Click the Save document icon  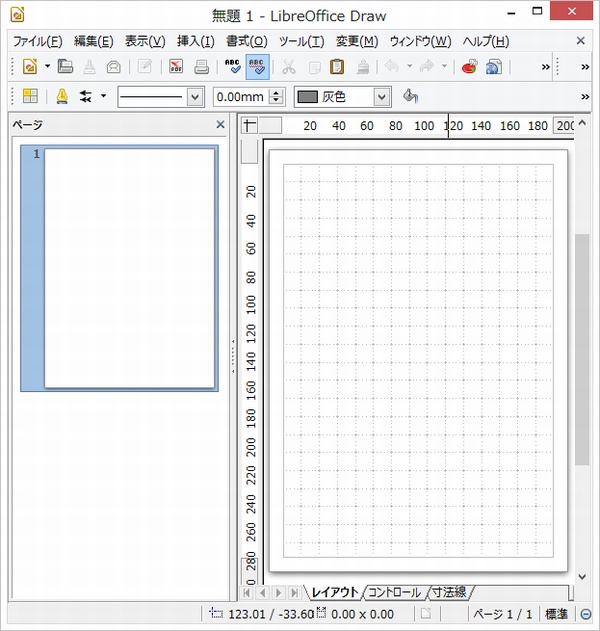89,66
